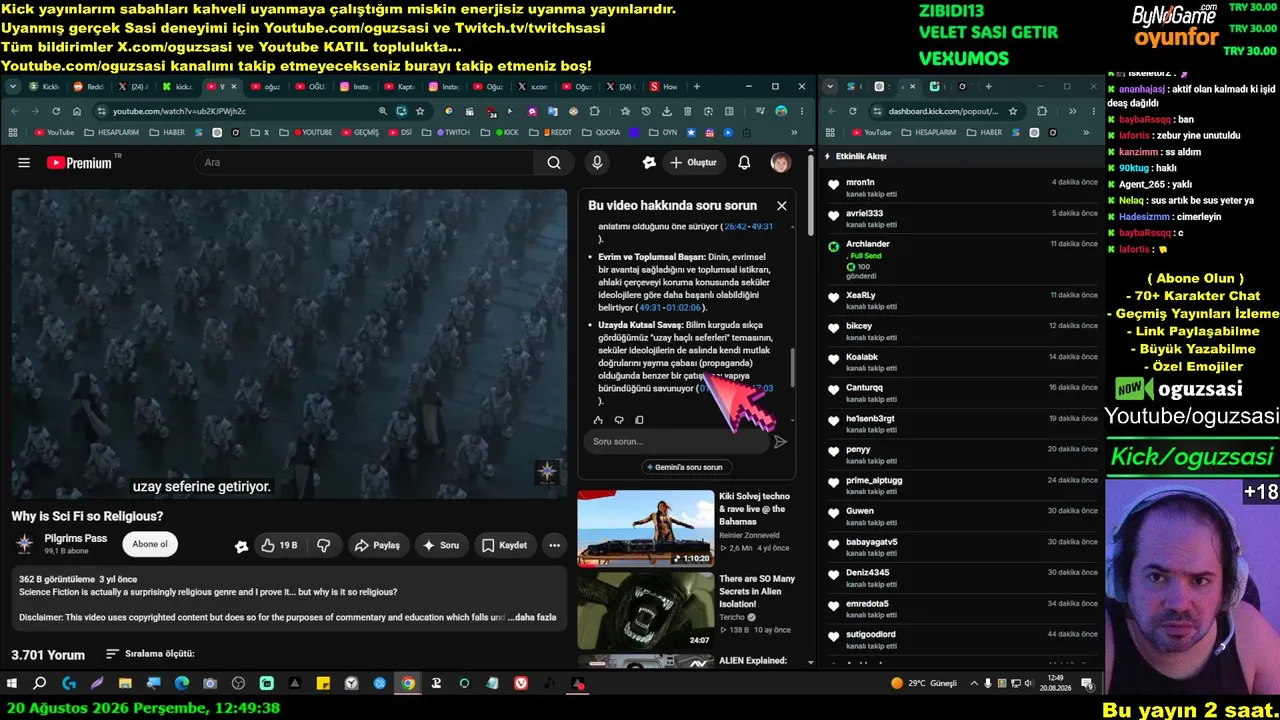Screen dimensions: 1280x720
Task: Open the tab search dropdown in YouTube window
Action: coord(15,87)
